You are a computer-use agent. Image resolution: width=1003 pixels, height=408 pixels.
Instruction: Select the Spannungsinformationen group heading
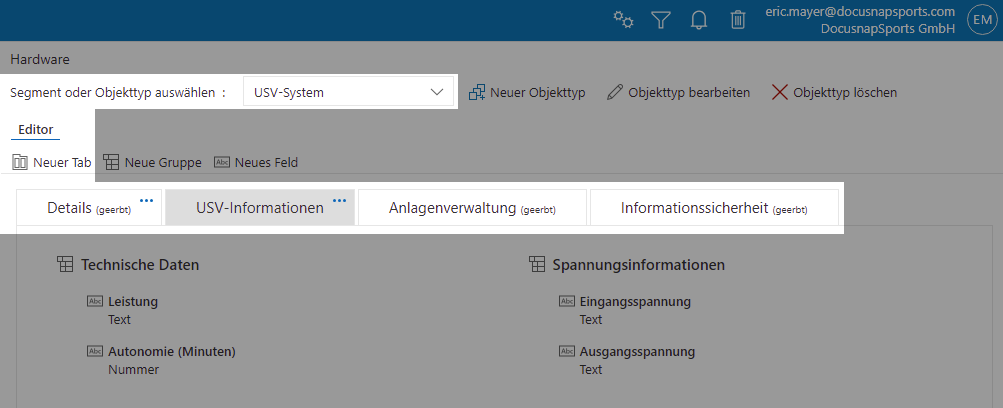pos(638,264)
